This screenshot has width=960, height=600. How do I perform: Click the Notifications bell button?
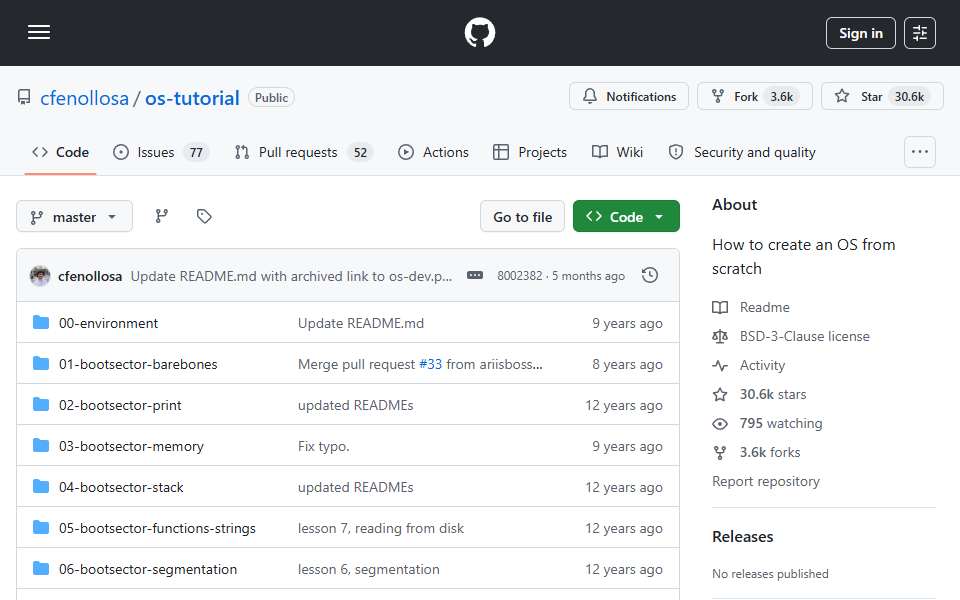[629, 97]
